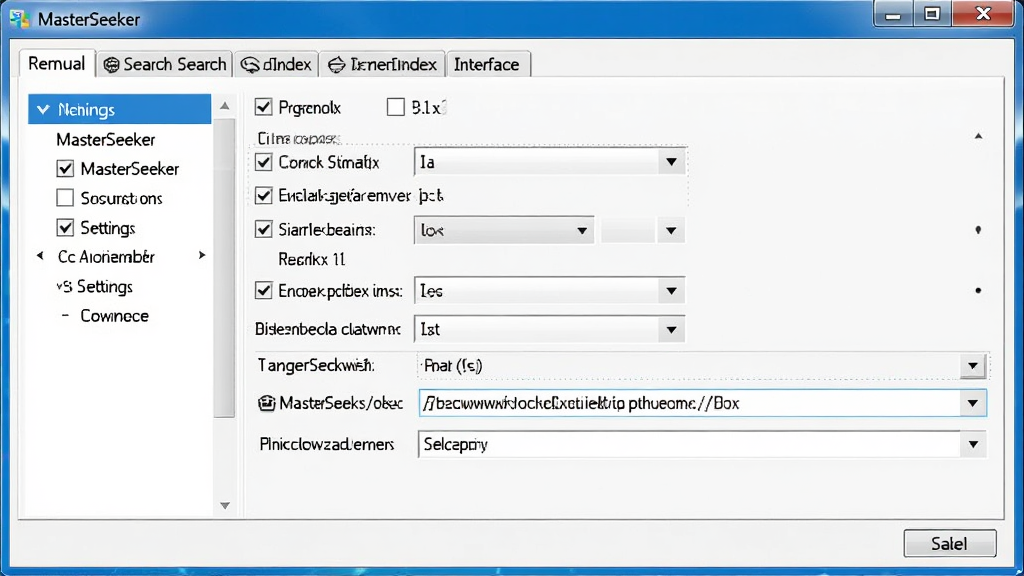Maximize the MasterSeeker window
Viewport: 1024px width, 576px height.
click(x=932, y=14)
